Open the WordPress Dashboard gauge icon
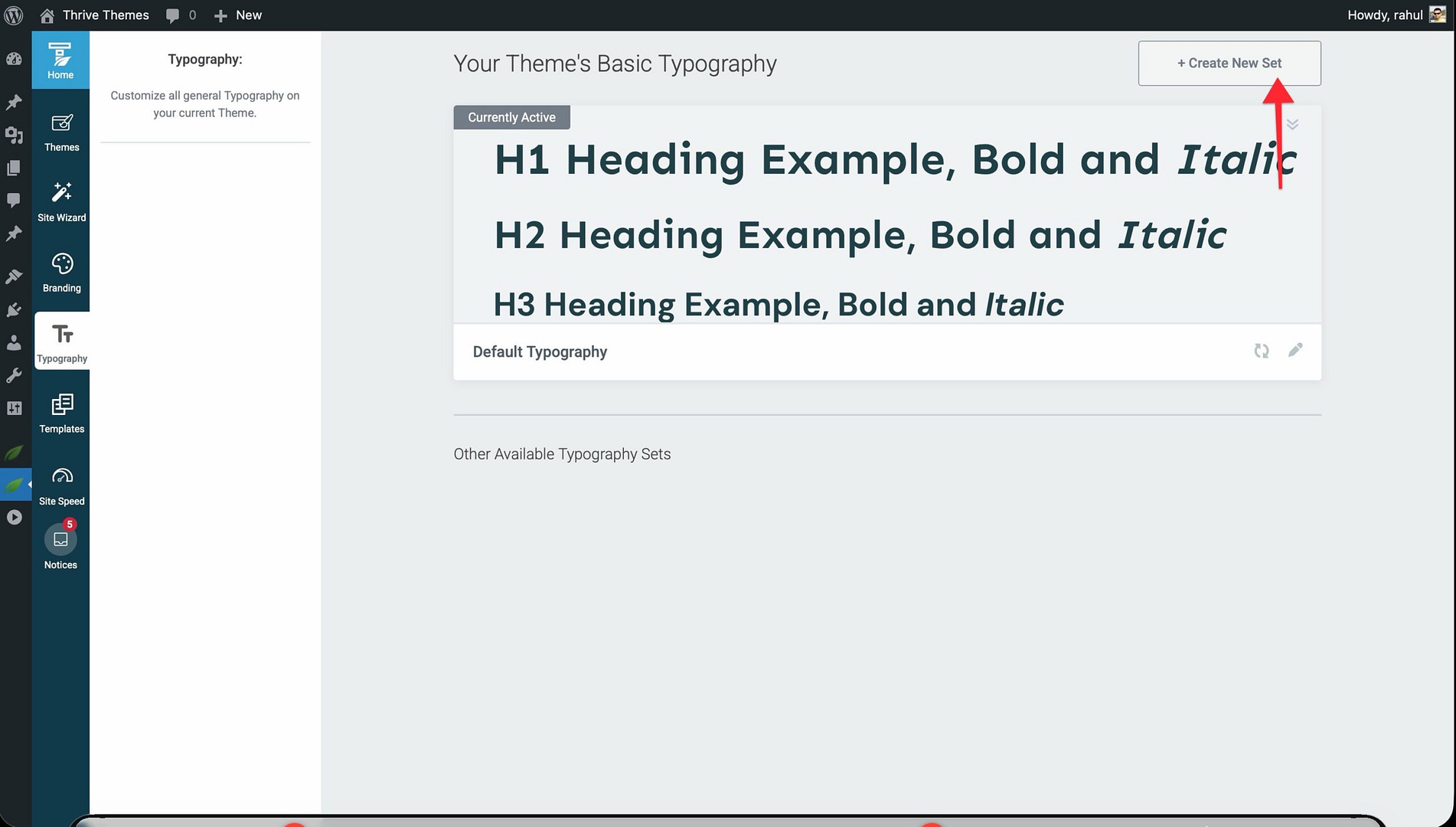Viewport: 1456px width, 827px height. tap(14, 59)
